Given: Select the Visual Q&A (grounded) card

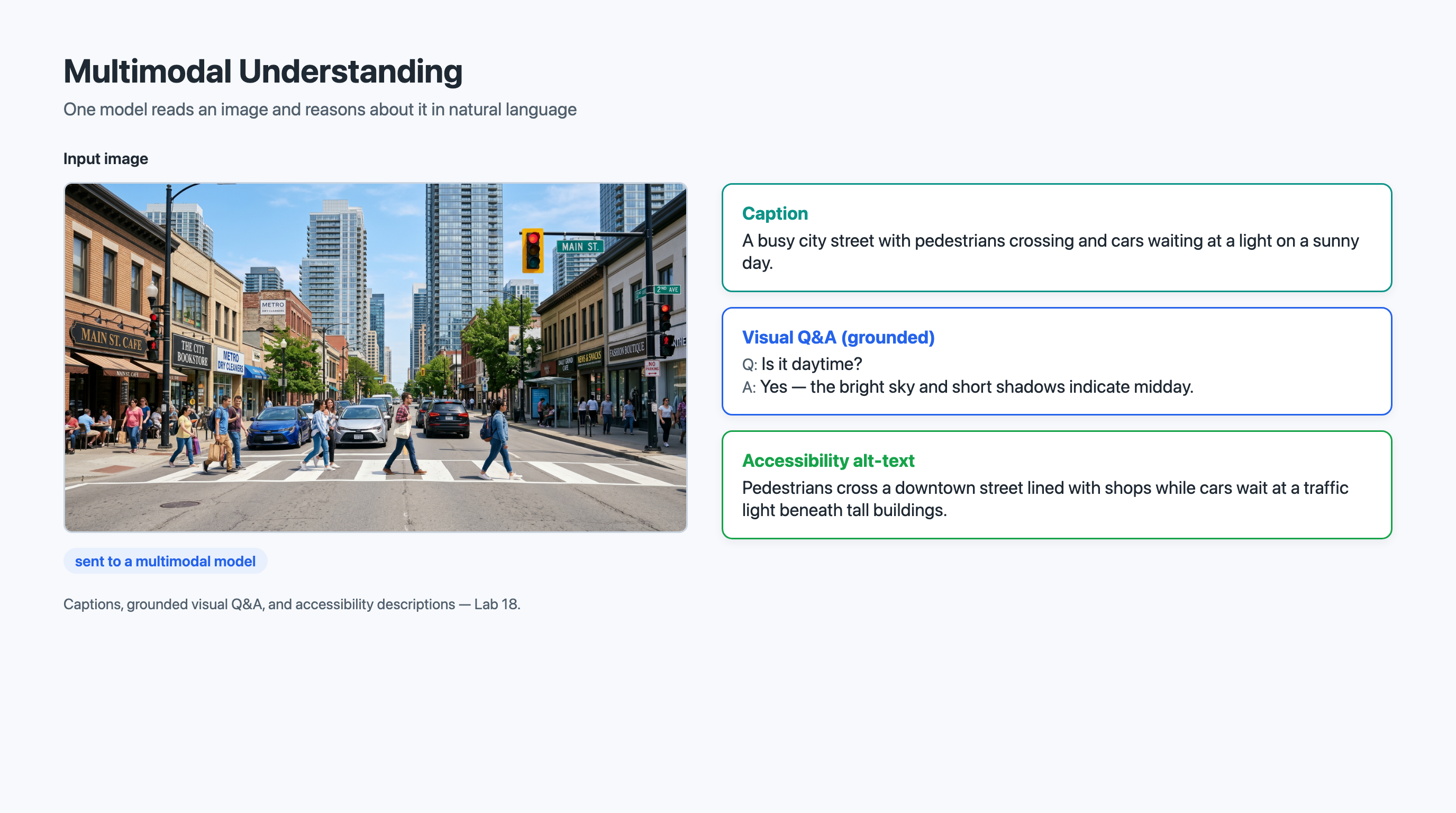Looking at the screenshot, I should 1057,362.
